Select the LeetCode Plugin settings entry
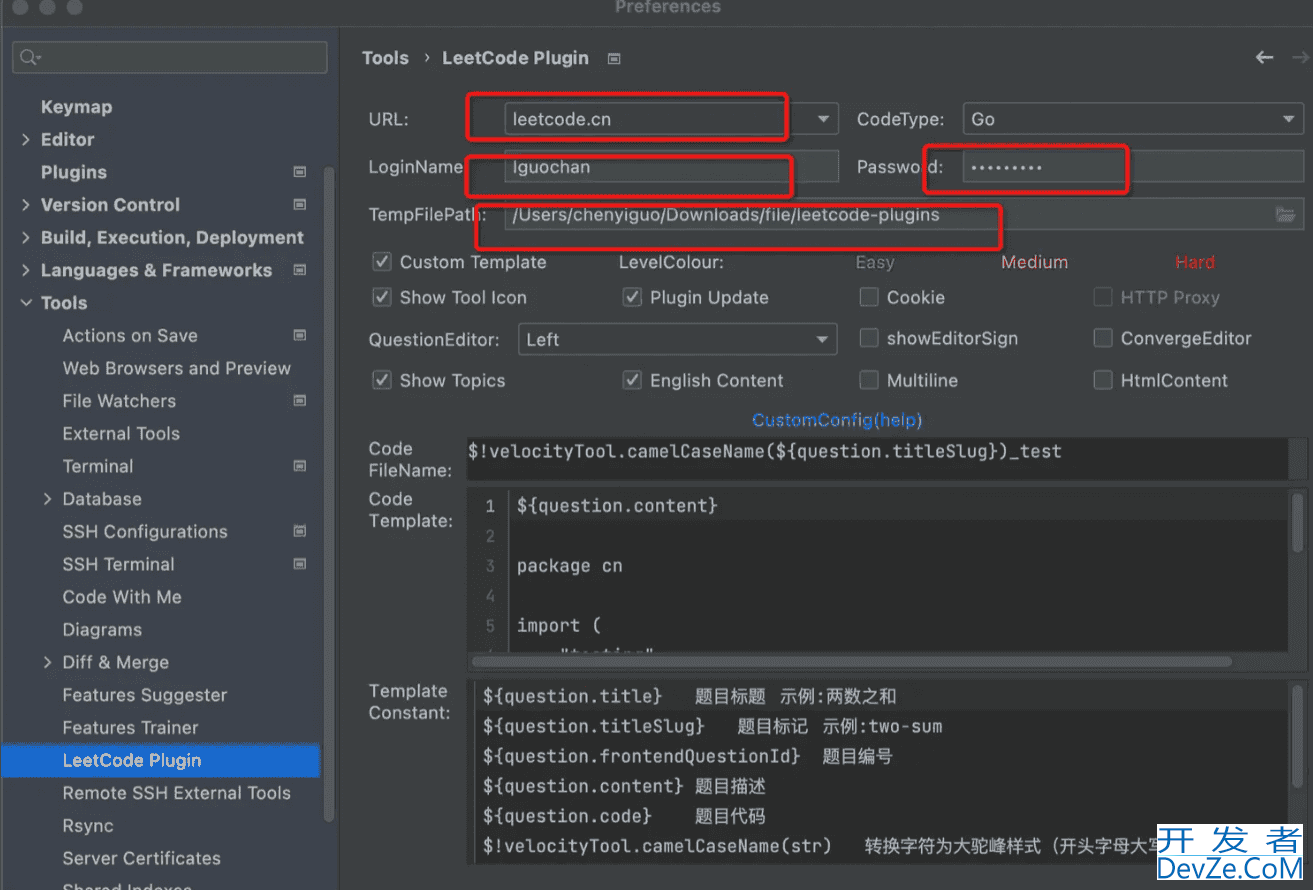 (x=160, y=760)
